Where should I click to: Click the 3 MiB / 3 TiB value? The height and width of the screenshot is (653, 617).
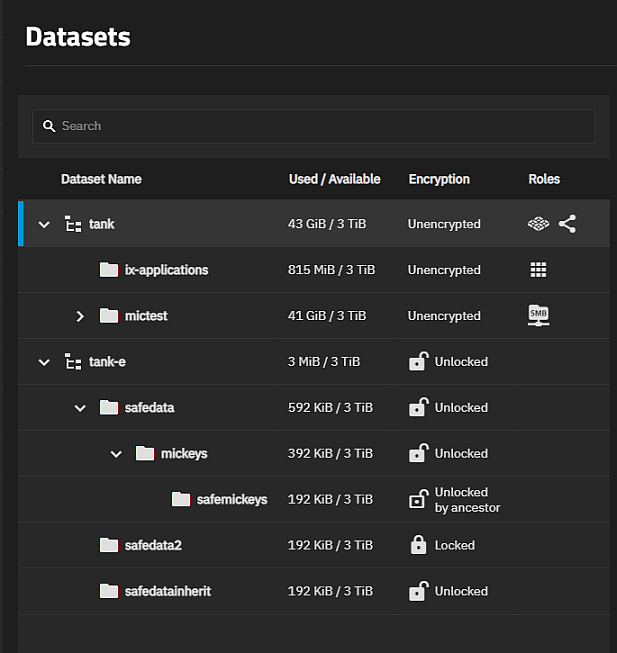pyautogui.click(x=324, y=361)
